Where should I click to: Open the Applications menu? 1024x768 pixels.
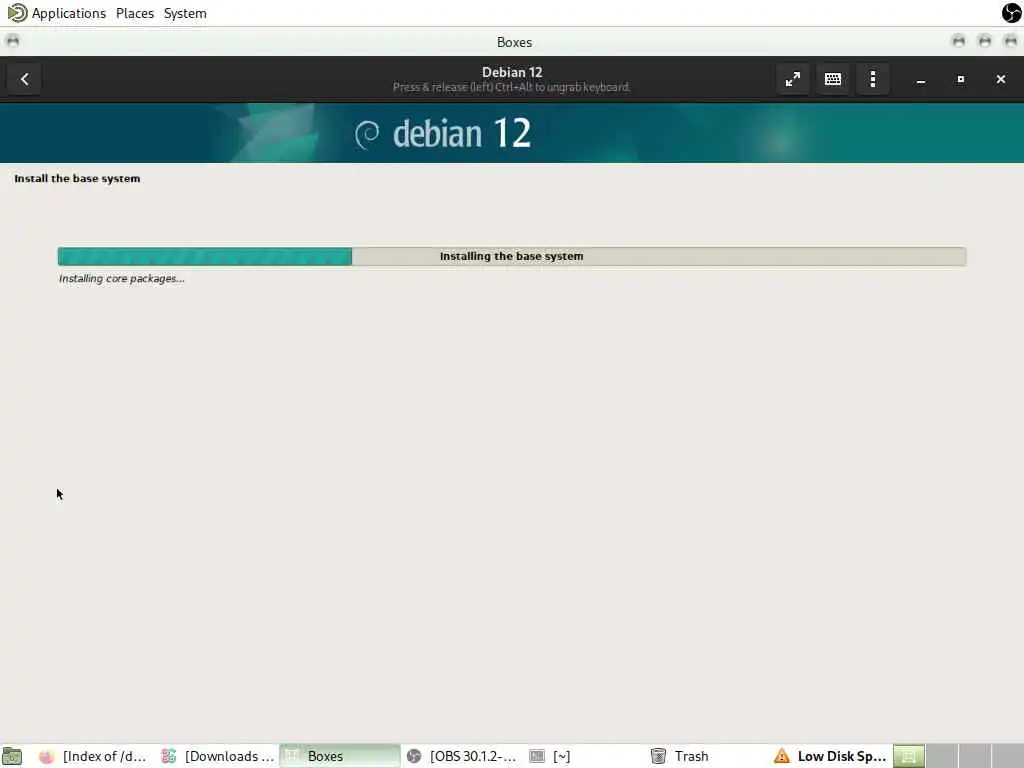pos(68,13)
